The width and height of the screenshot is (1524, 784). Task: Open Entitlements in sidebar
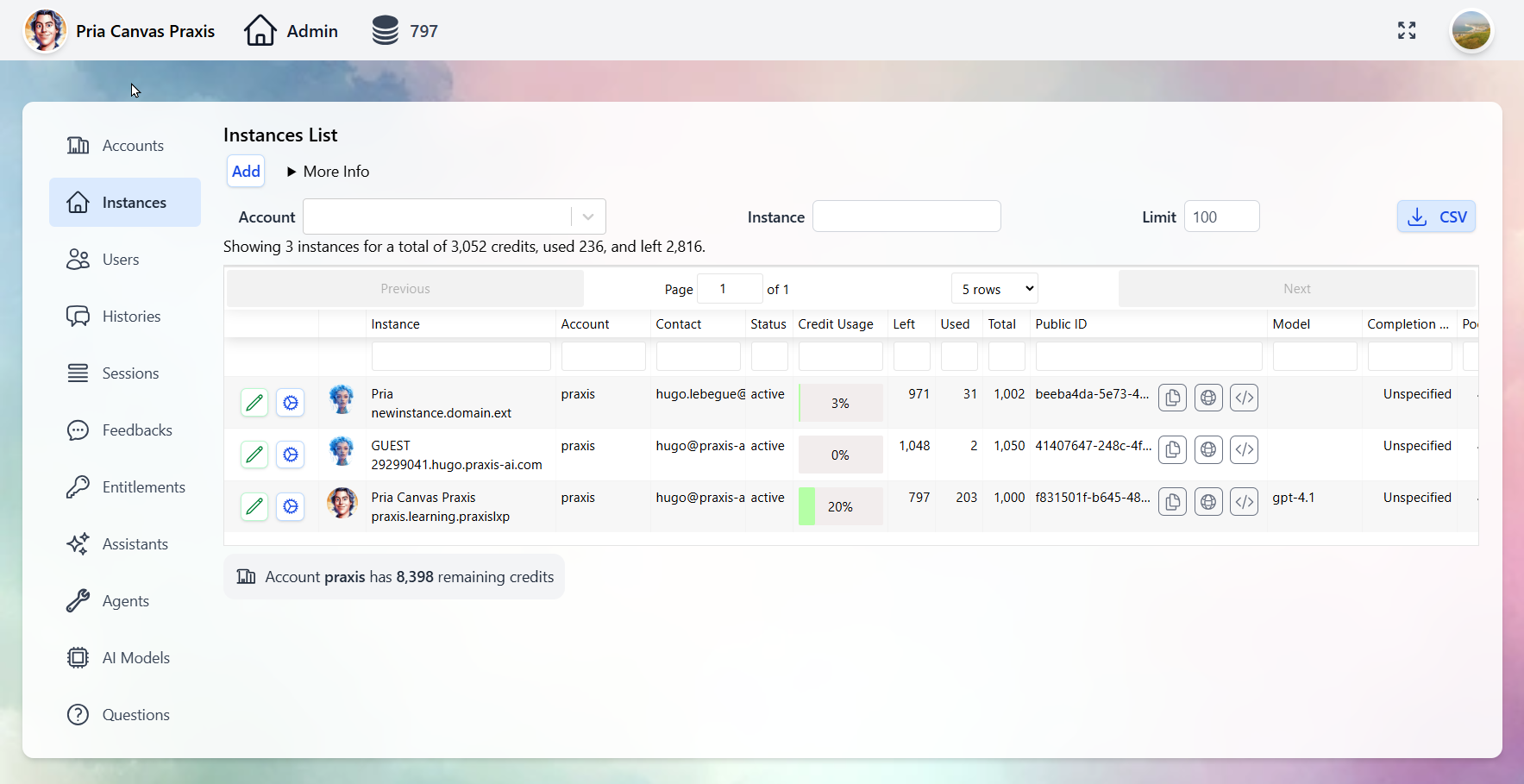coord(125,487)
